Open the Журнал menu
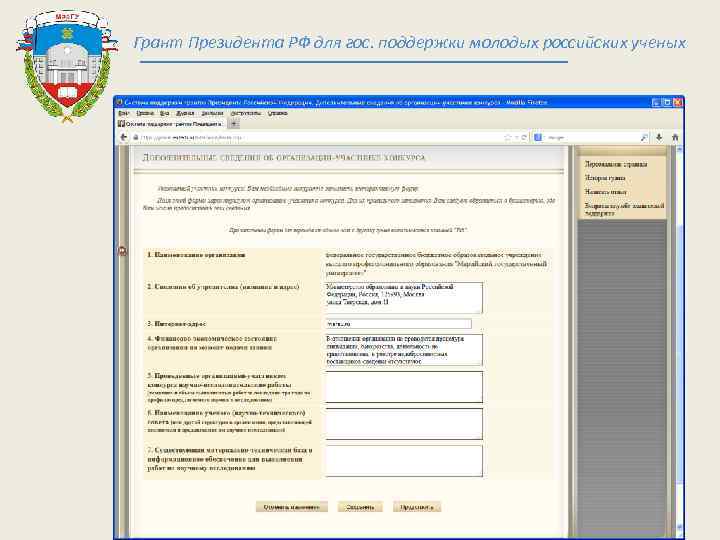The height and width of the screenshot is (540, 720). [x=185, y=113]
